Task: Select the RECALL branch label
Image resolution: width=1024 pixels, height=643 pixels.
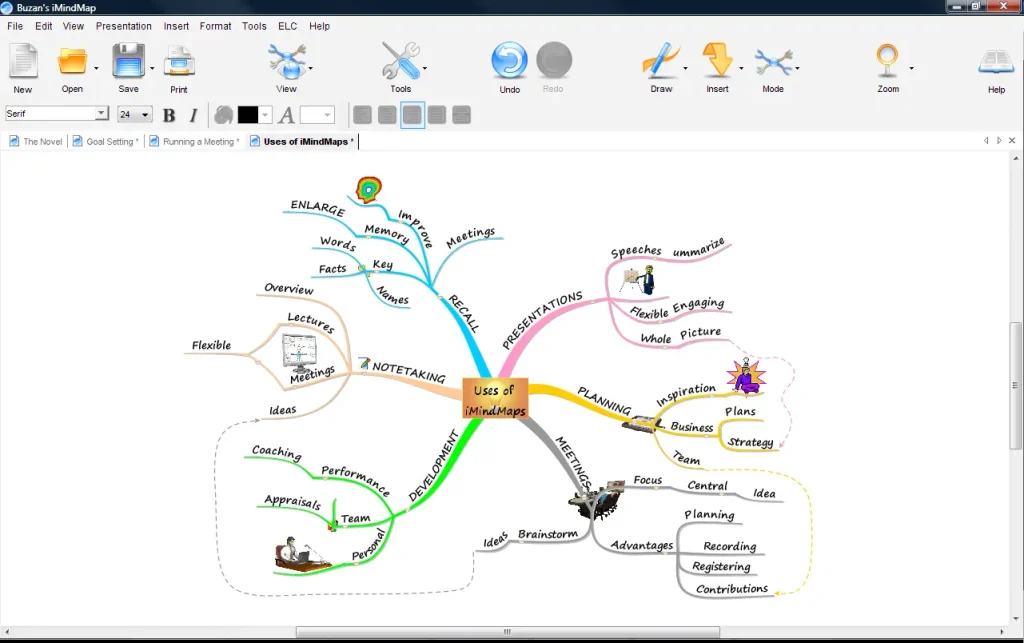Action: (x=464, y=314)
